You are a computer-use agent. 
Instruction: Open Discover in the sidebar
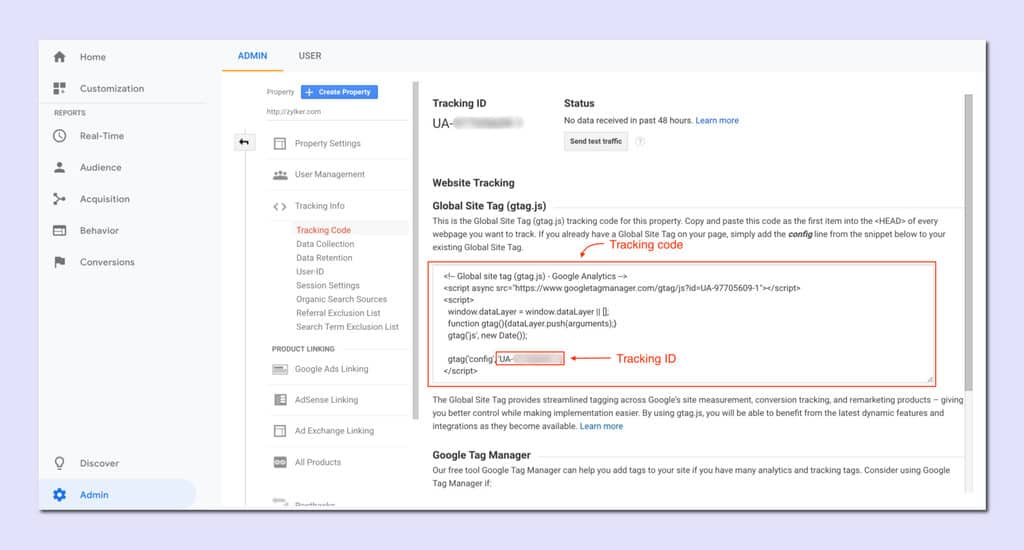pyautogui.click(x=99, y=463)
